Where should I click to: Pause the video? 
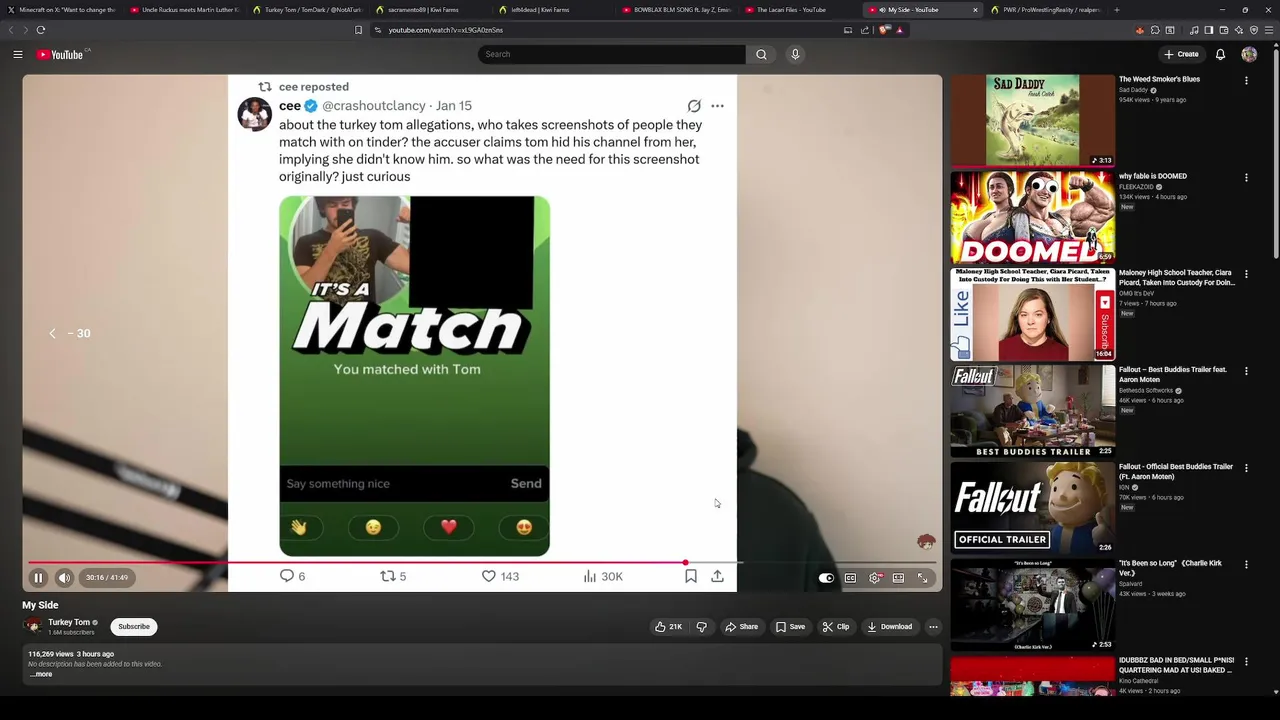click(x=38, y=577)
